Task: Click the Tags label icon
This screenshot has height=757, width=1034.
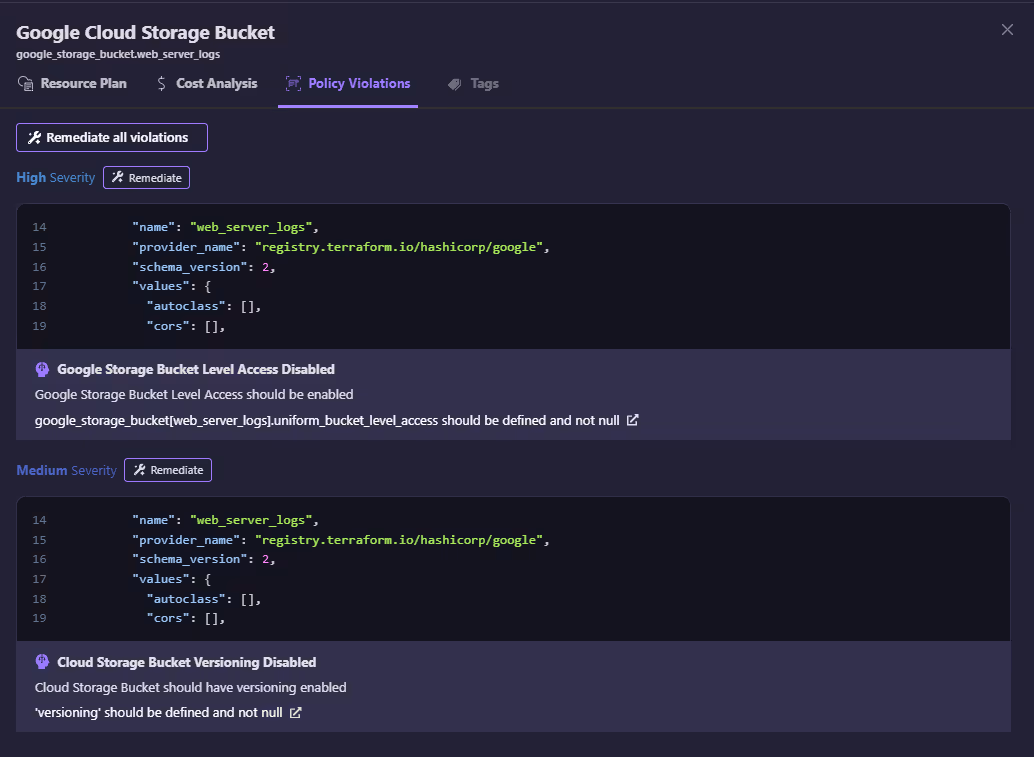Action: click(454, 84)
